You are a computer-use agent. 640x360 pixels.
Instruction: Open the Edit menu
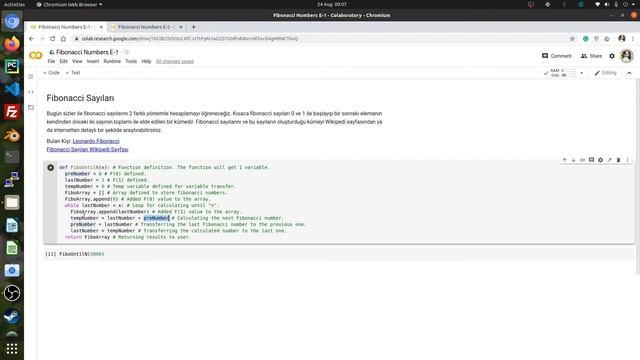64,61
